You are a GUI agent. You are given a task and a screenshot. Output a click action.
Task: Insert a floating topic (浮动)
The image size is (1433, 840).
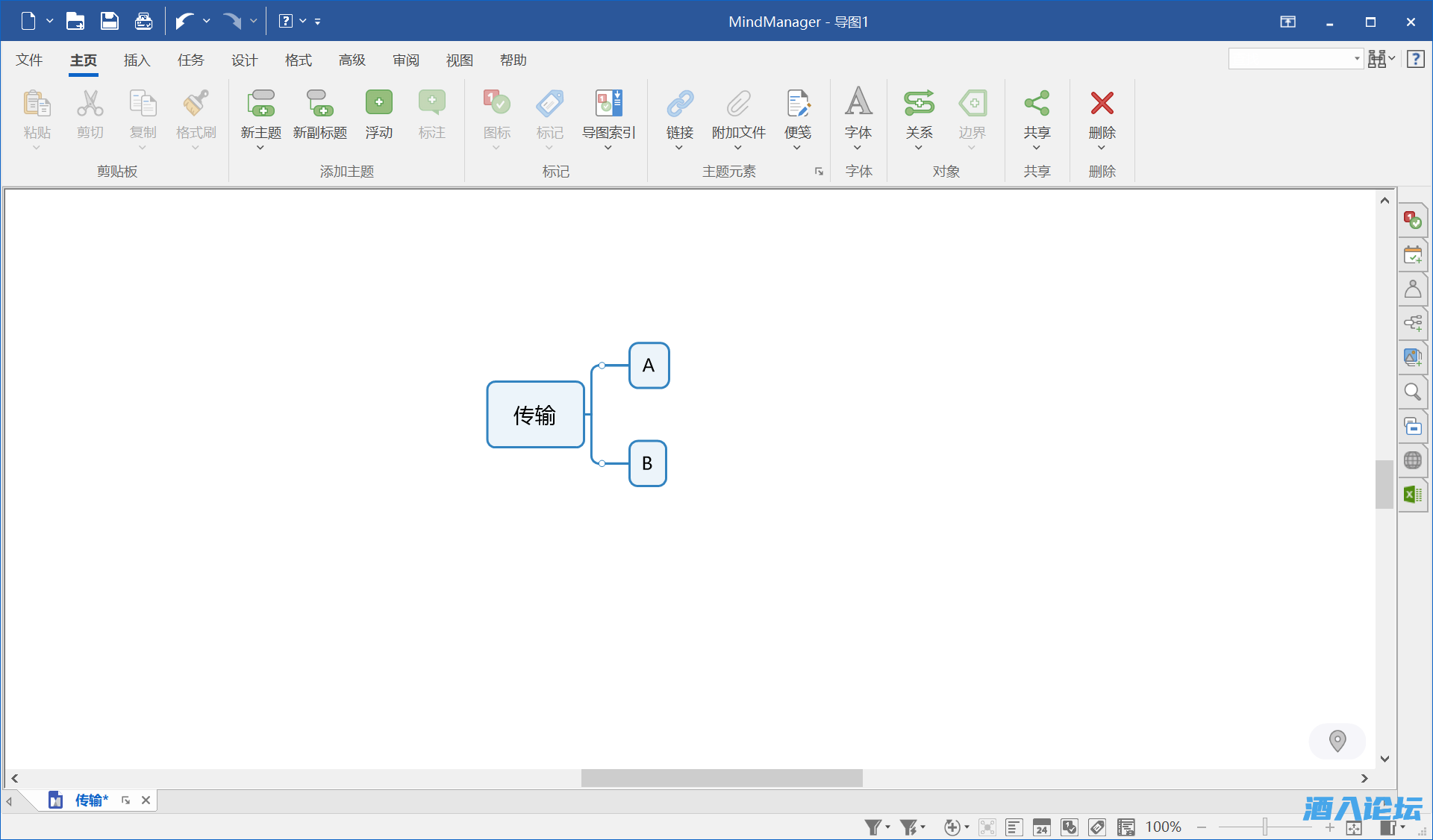[x=378, y=104]
